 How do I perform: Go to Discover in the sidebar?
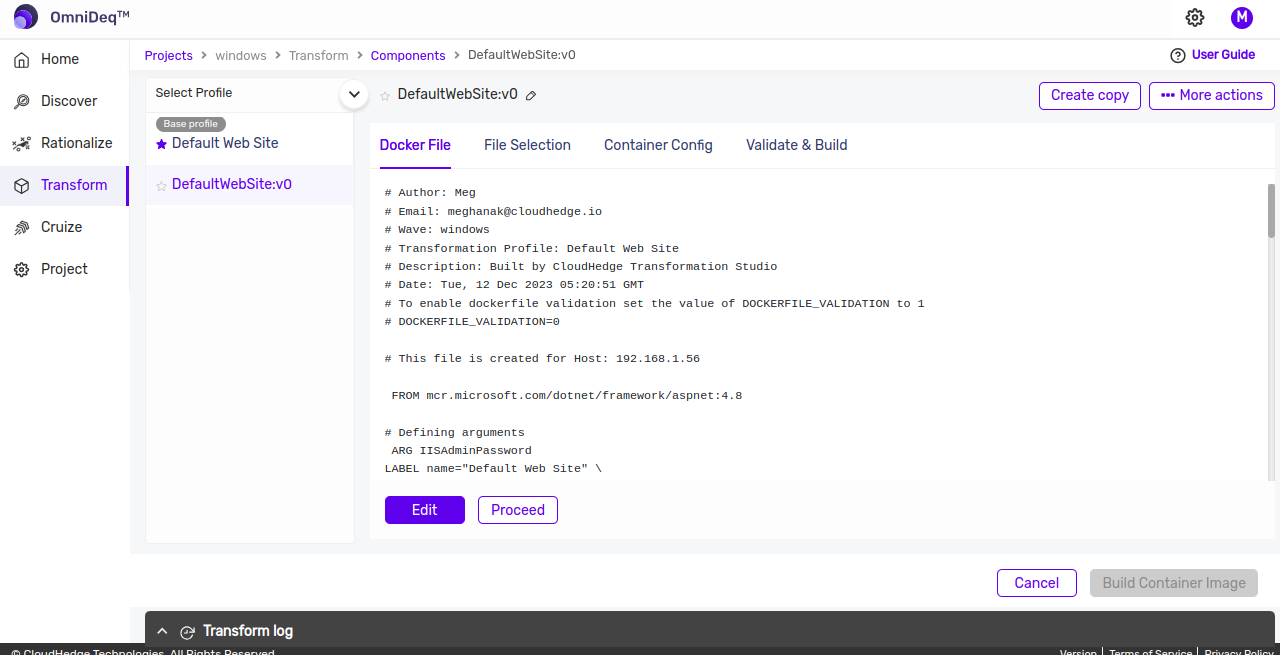(x=68, y=101)
